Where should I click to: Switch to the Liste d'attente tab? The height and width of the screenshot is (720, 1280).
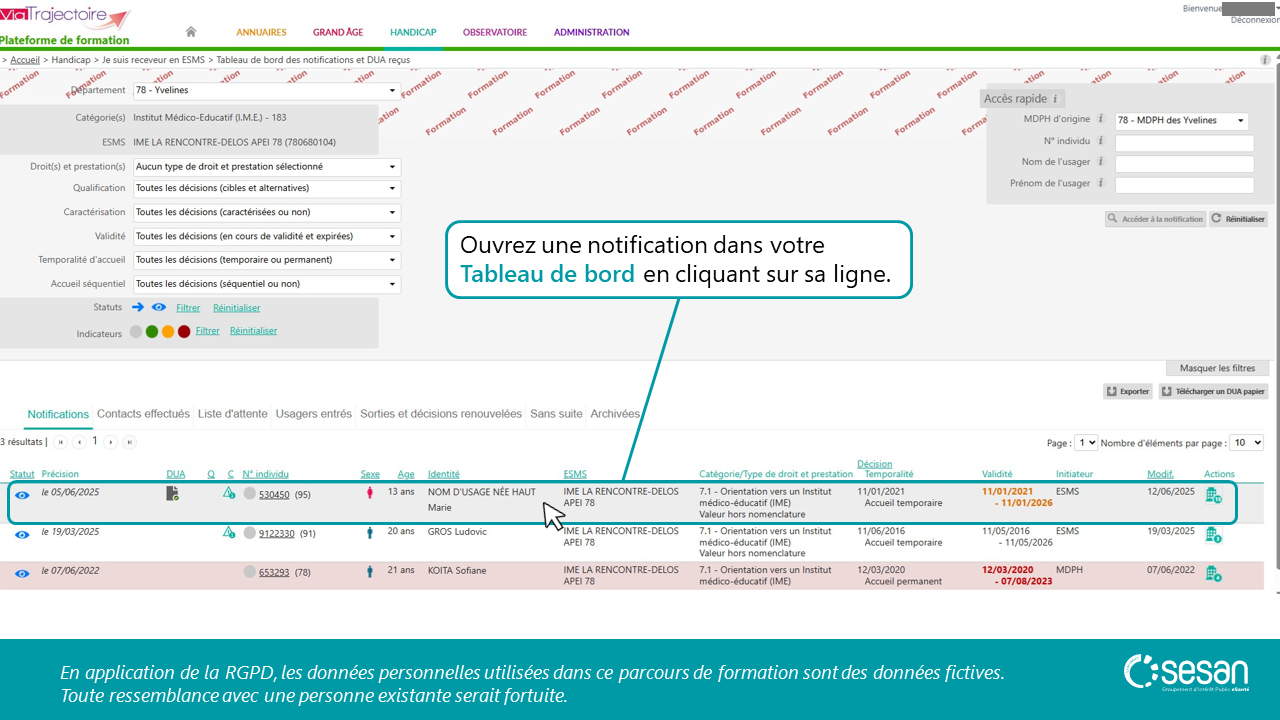[233, 414]
